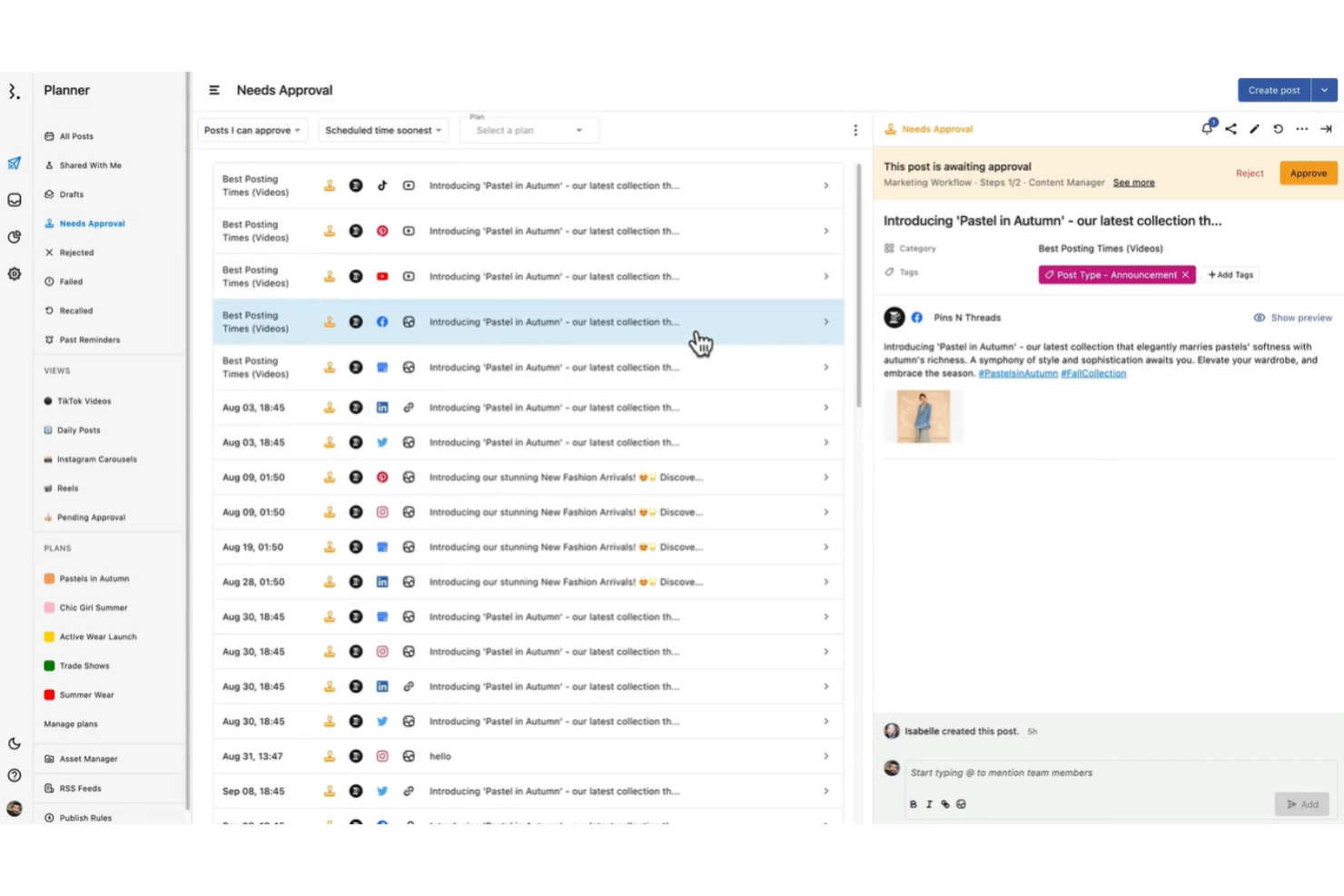Open the Publishing paper-plane icon in far-left rail
The width and height of the screenshot is (1344, 896).
click(x=14, y=164)
